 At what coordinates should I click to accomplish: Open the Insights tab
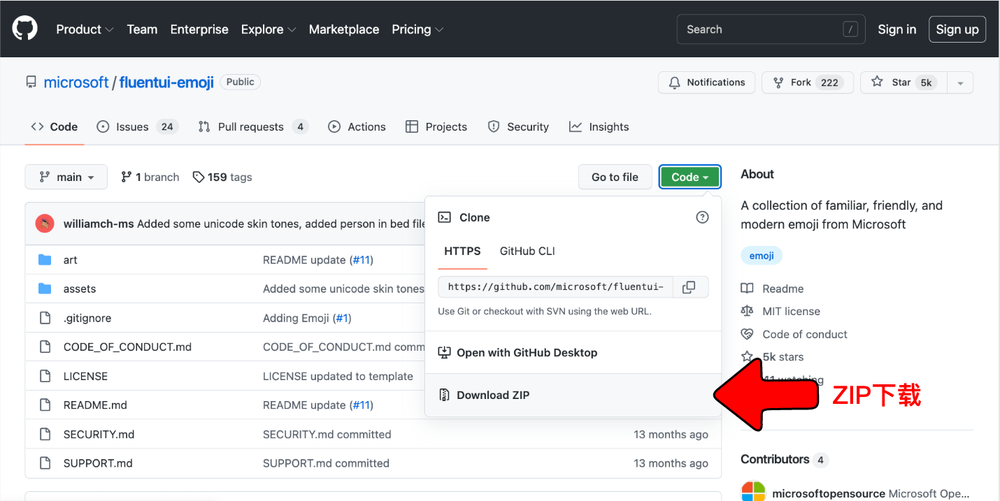point(599,127)
